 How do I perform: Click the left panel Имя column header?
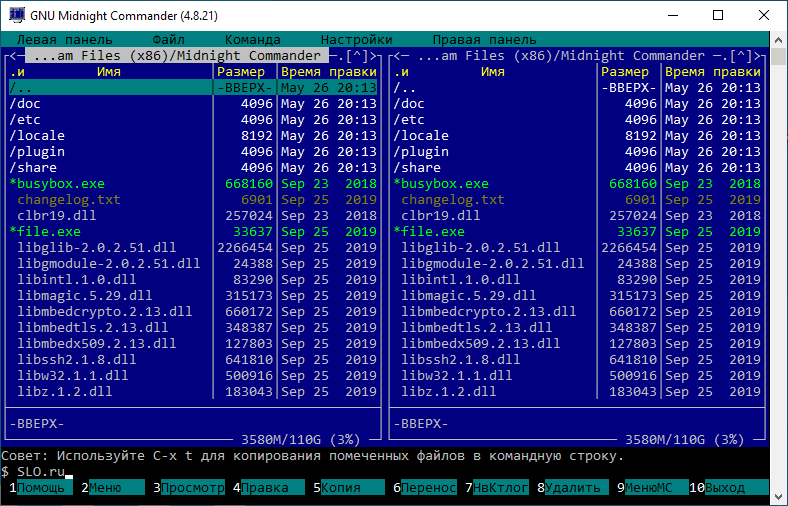[x=109, y=72]
